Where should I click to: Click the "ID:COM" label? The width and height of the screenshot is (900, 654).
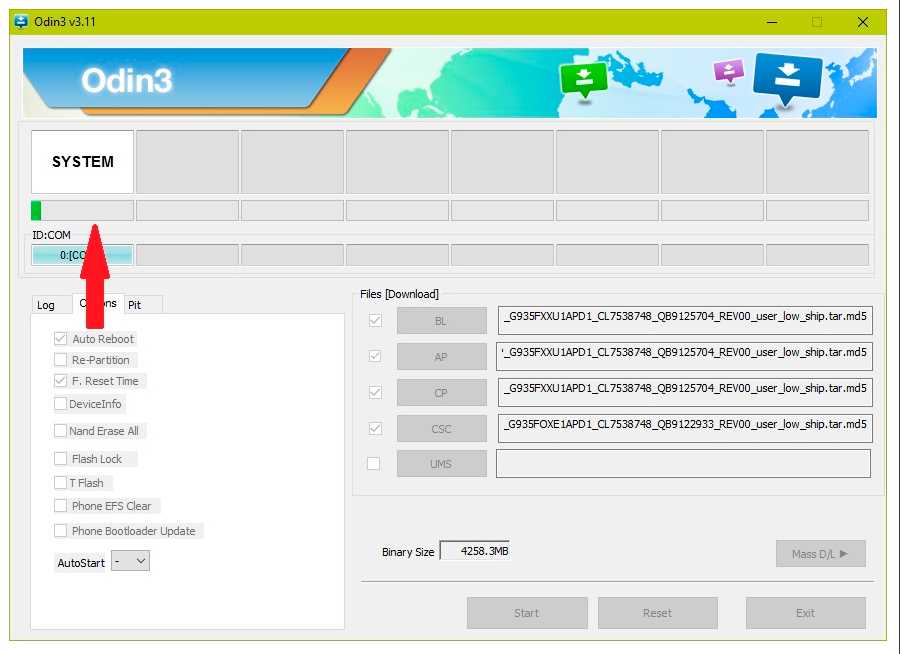(52, 235)
